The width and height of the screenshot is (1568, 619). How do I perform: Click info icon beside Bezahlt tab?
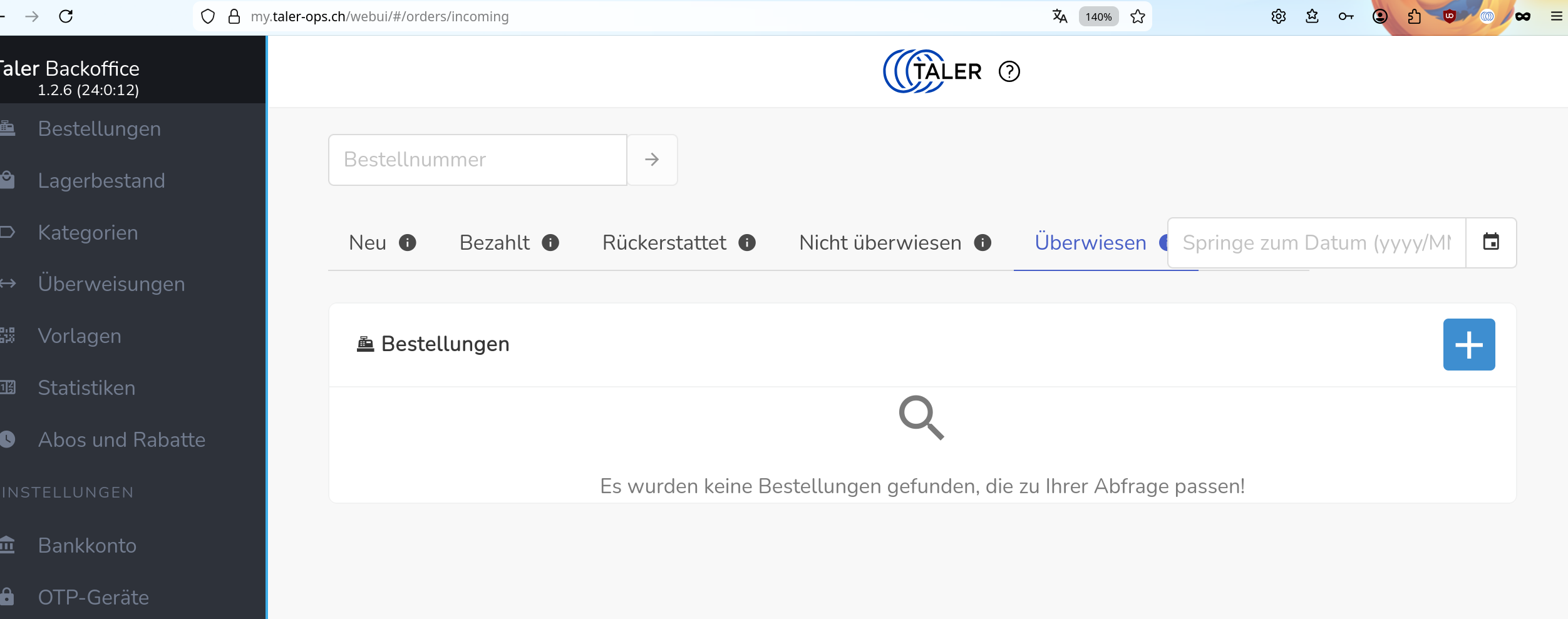(550, 243)
